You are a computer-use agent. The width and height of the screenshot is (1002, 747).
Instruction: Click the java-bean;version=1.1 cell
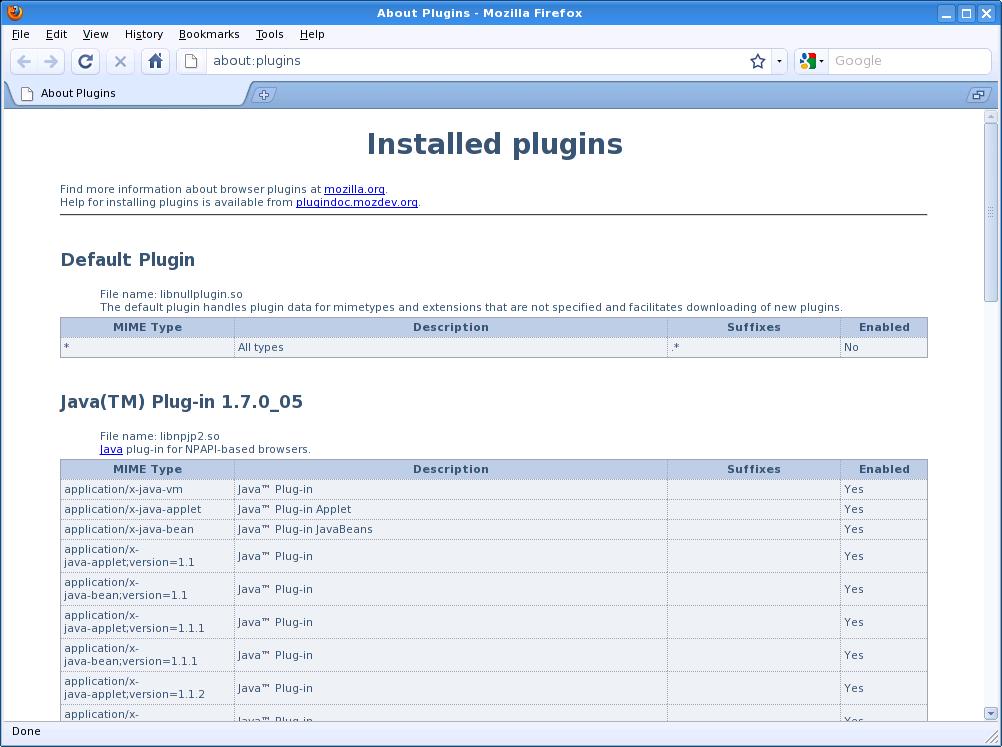(148, 589)
